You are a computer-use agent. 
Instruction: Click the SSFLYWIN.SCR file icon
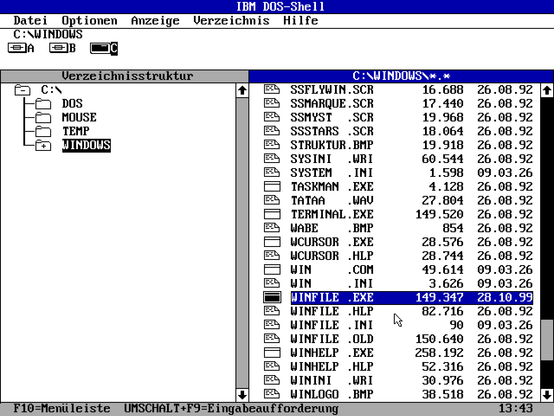[272, 89]
